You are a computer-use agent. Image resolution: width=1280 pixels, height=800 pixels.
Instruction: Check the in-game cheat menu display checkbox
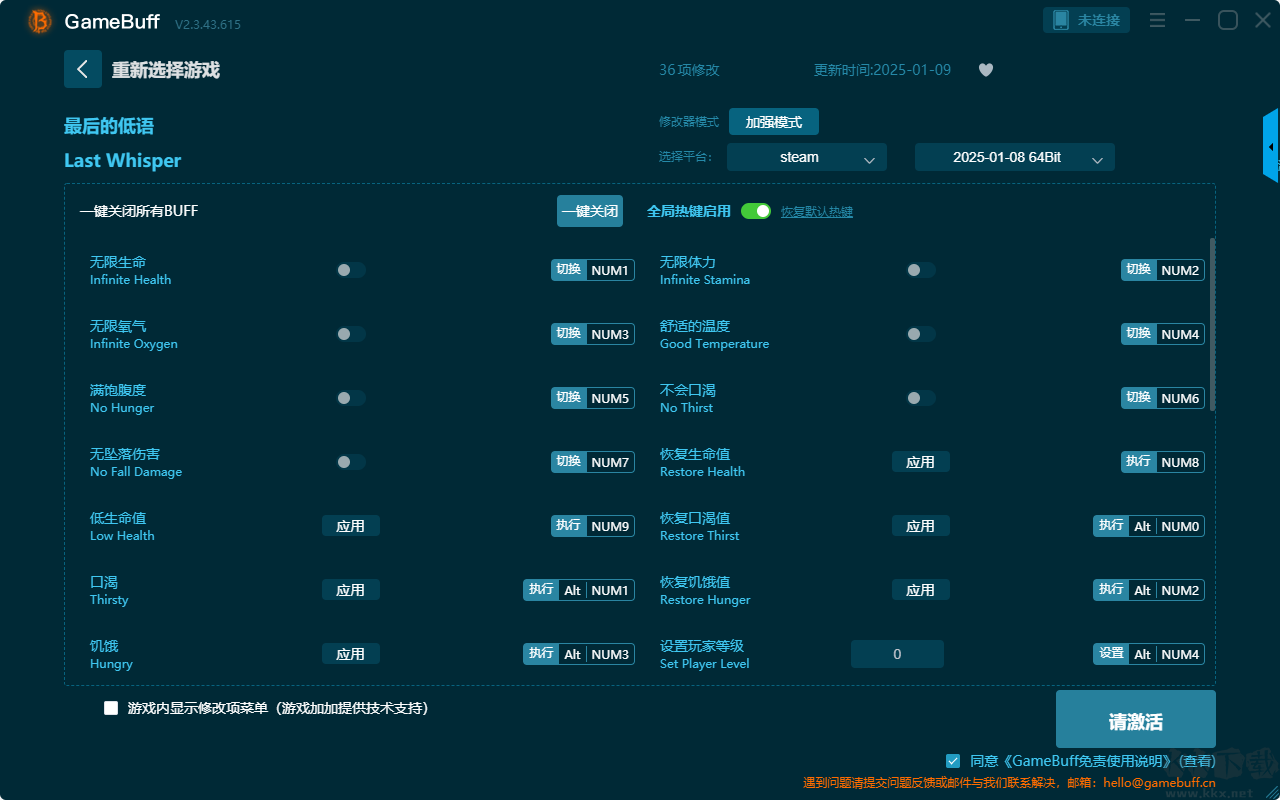click(x=111, y=708)
